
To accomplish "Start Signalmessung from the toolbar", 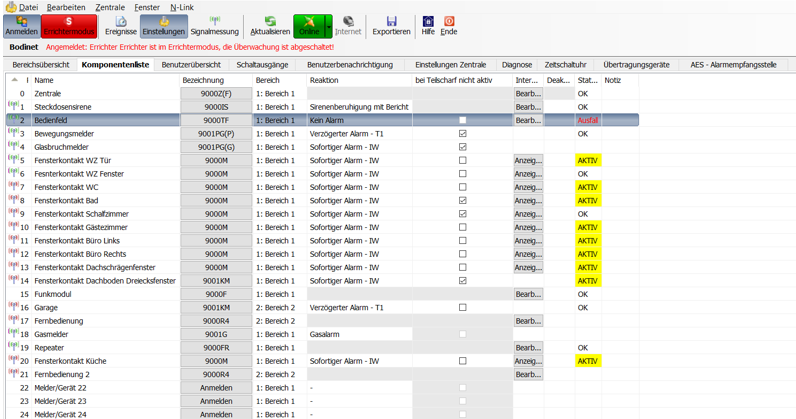I will tap(214, 25).
